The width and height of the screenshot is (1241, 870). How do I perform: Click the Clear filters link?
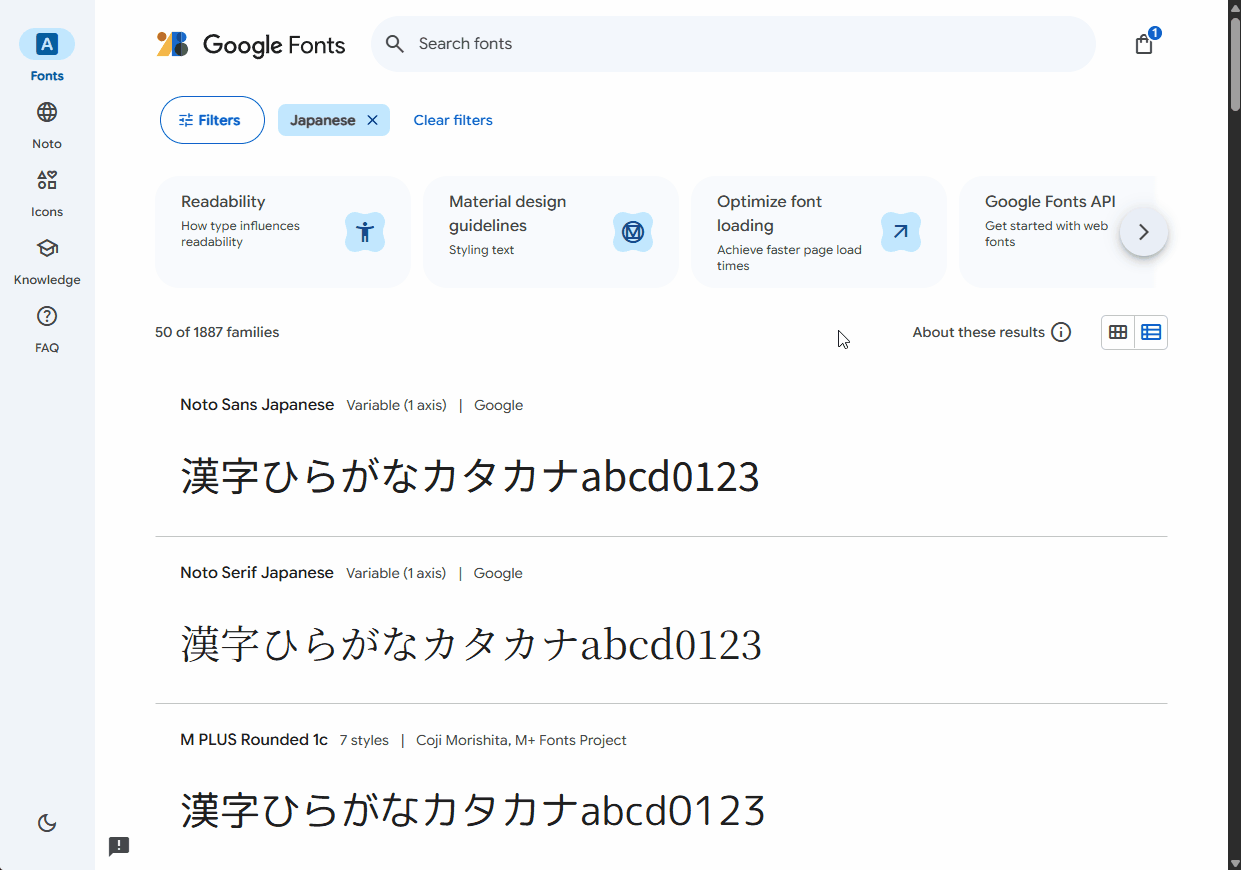tap(453, 120)
